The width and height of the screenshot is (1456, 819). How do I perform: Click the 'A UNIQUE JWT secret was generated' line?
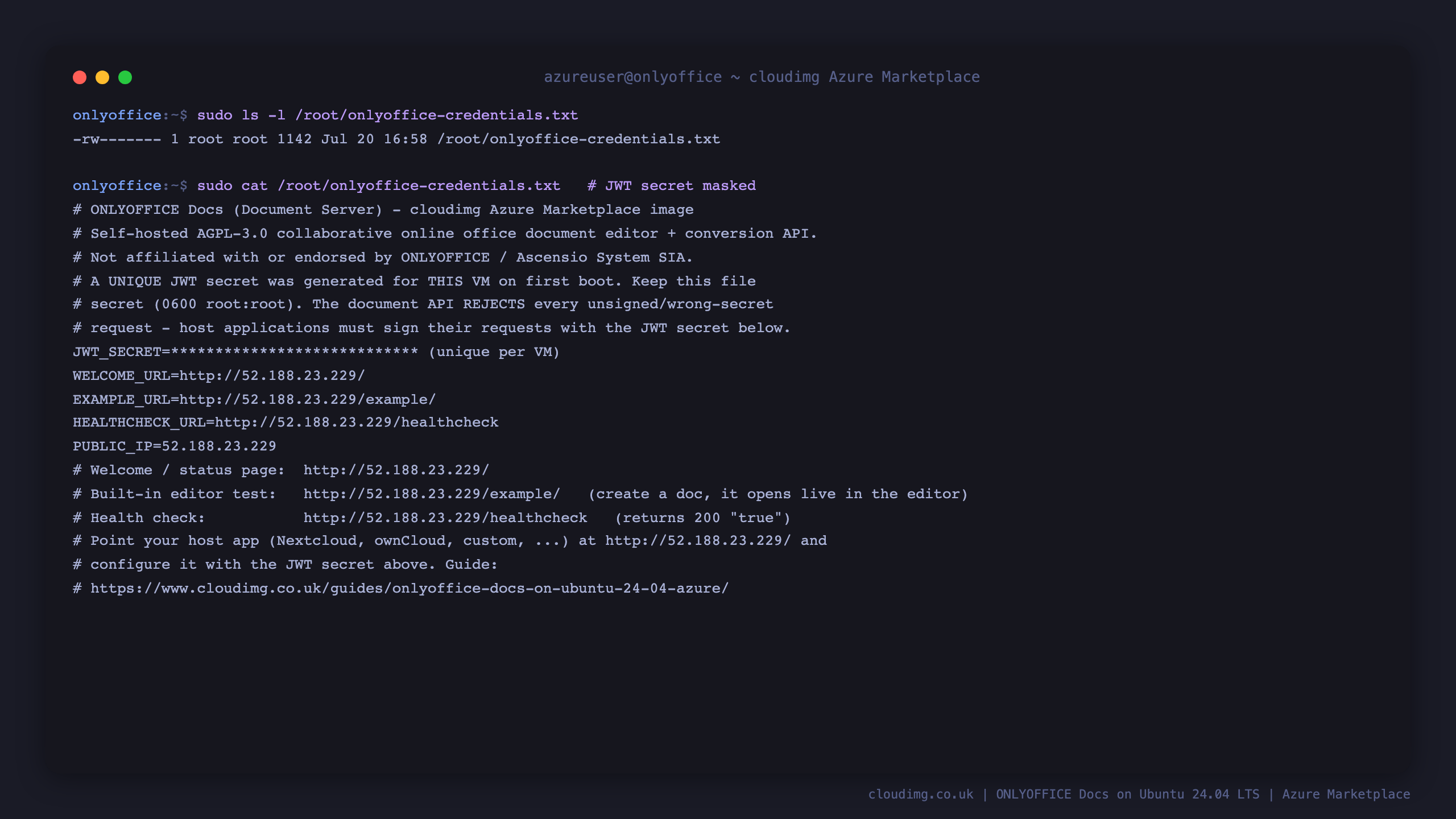tap(414, 282)
